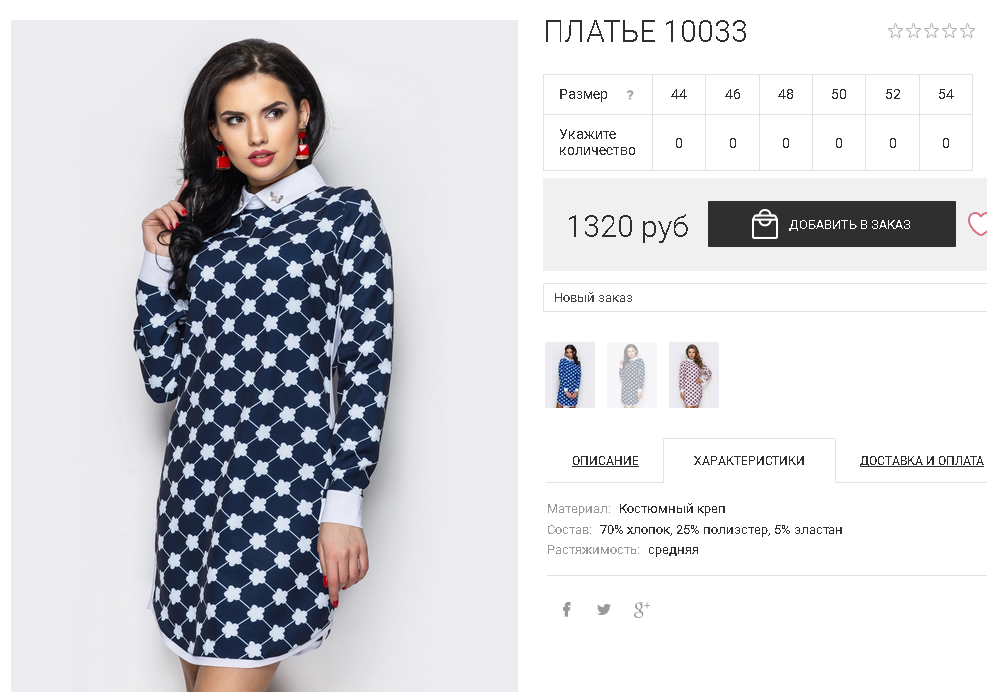Click the Google Plus share icon
The width and height of the screenshot is (987, 692).
click(x=641, y=609)
